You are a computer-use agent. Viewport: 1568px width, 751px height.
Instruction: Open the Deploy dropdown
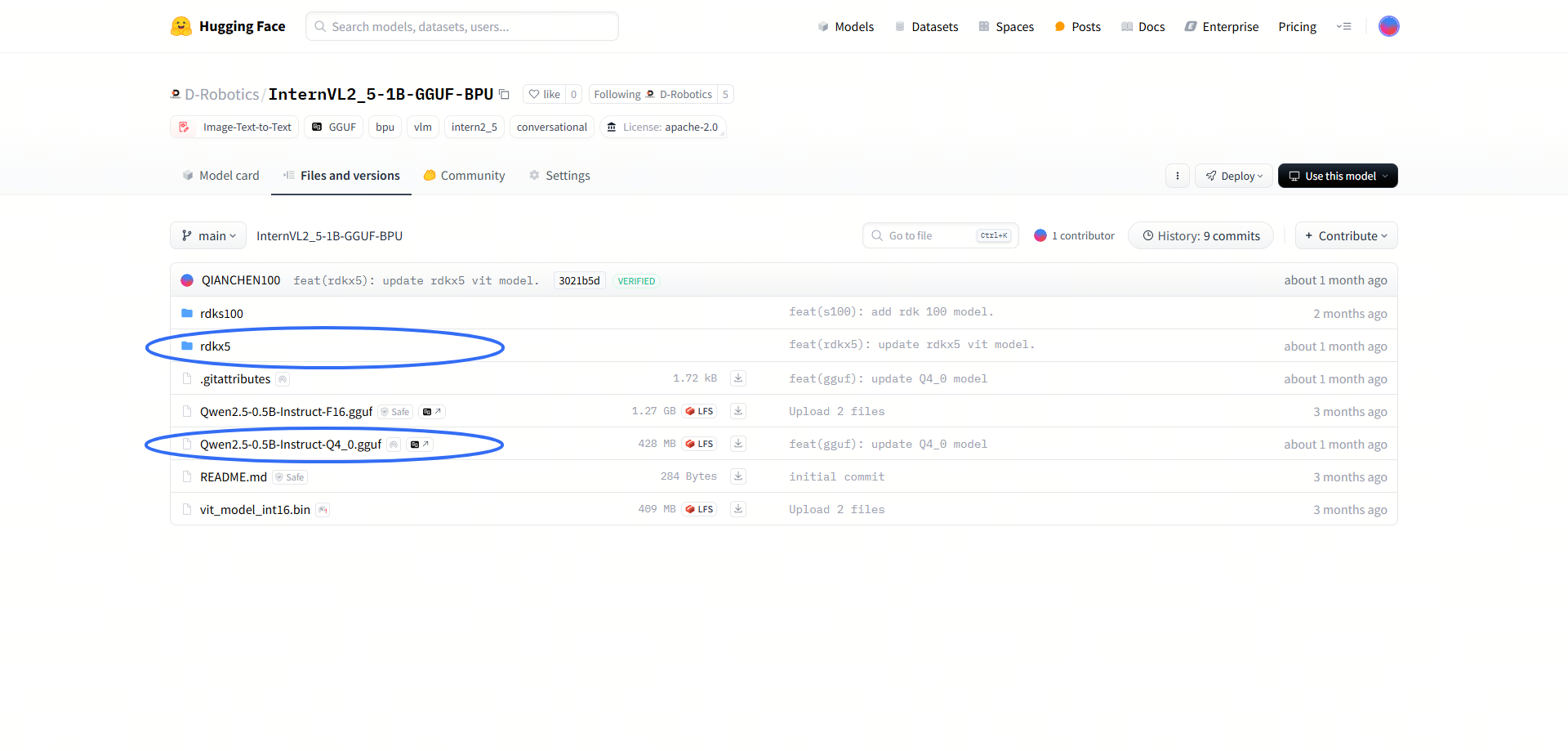1233,176
